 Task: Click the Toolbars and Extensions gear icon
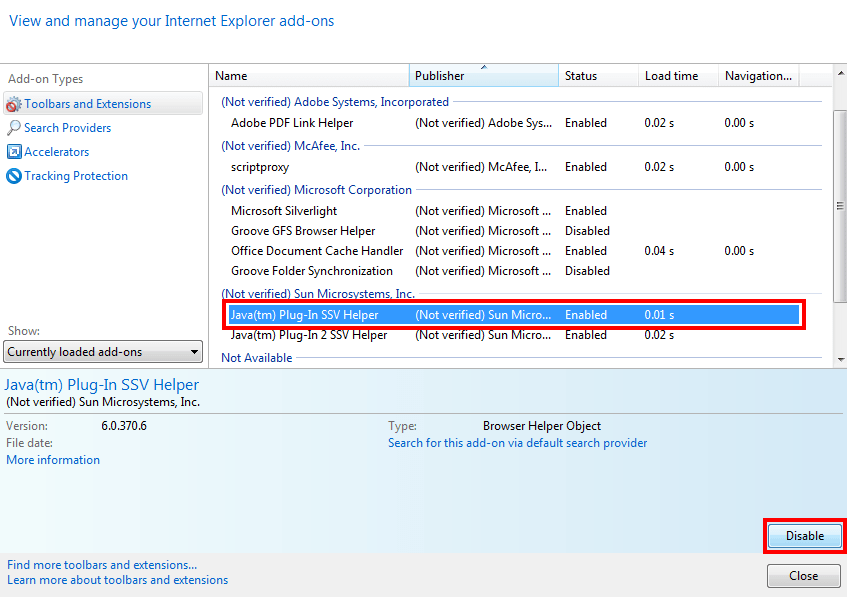coord(14,104)
